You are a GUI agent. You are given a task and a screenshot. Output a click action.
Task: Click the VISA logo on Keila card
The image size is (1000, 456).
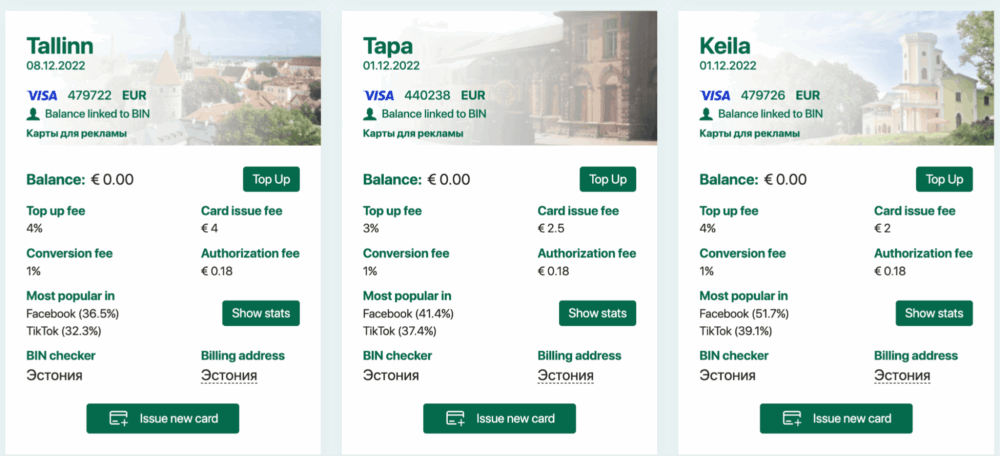(715, 96)
